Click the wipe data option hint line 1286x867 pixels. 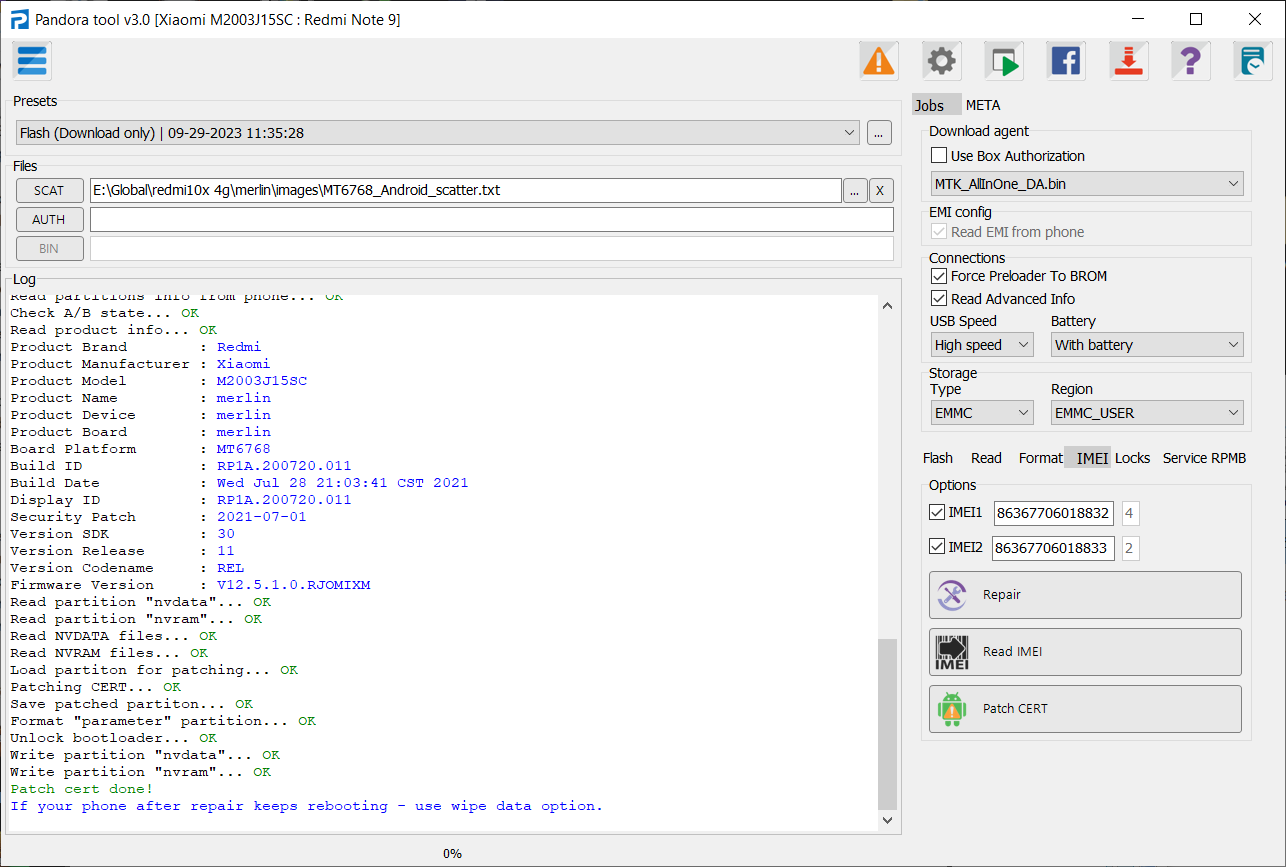tap(307, 806)
